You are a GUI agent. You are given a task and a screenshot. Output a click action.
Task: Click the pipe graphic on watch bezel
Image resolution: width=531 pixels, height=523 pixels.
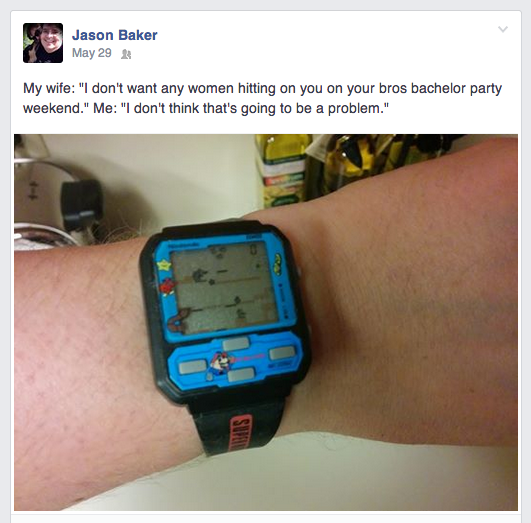click(179, 320)
